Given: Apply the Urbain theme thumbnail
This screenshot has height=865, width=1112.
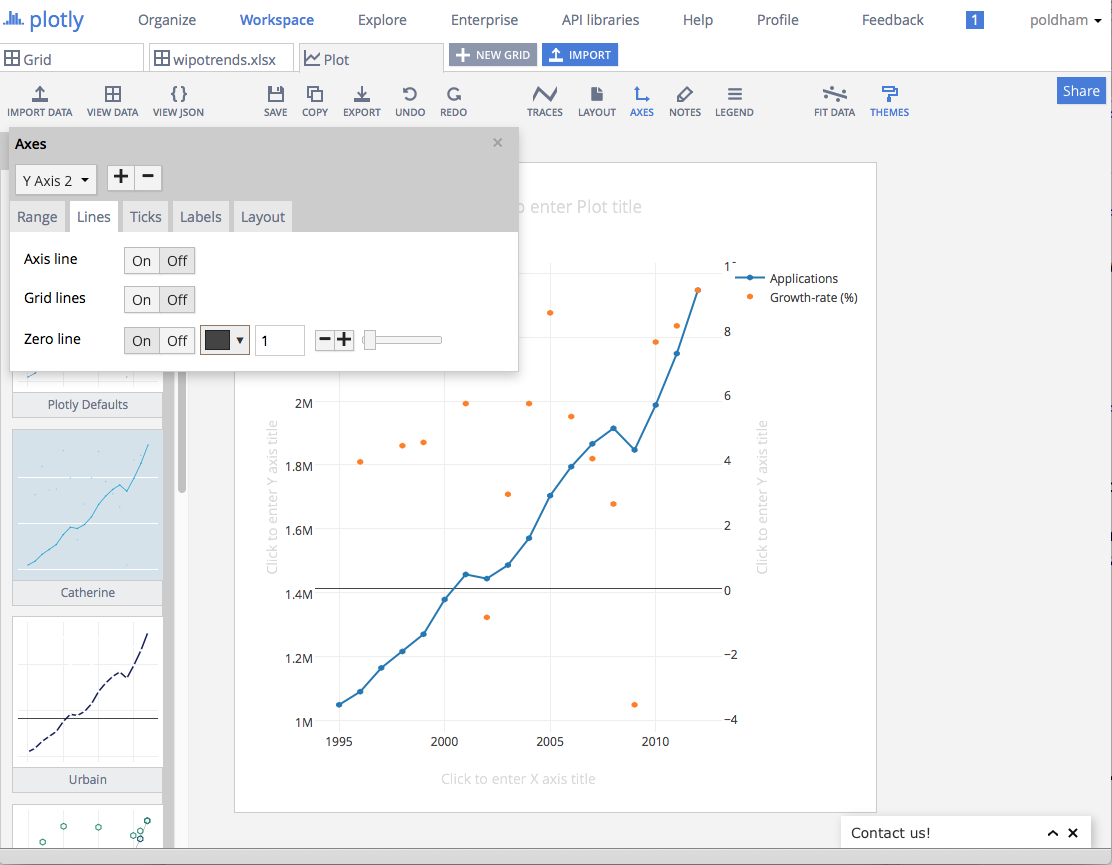Looking at the screenshot, I should [87, 692].
